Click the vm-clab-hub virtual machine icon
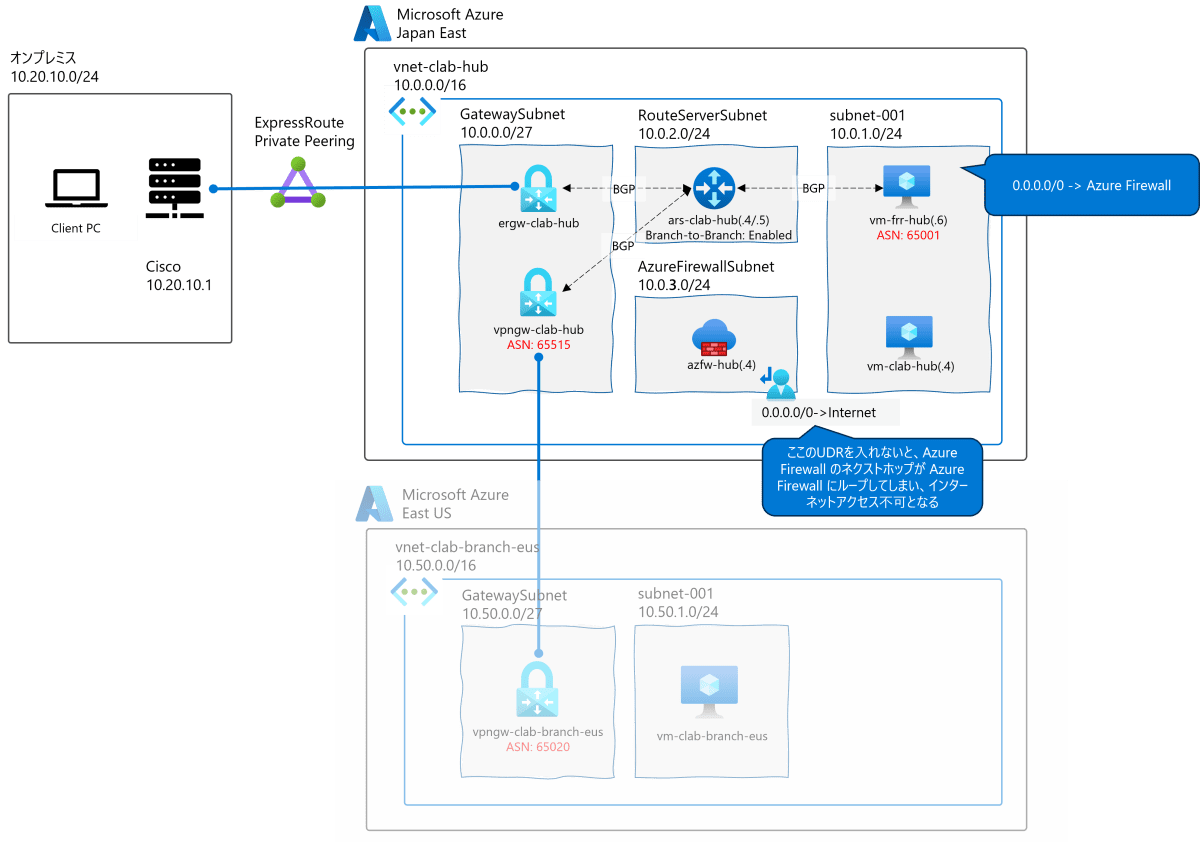 pos(909,337)
